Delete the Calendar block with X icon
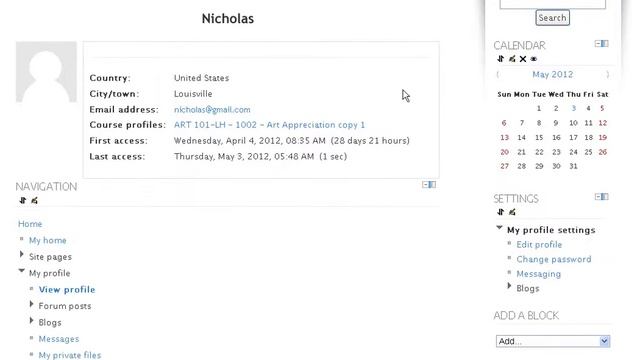Viewport: 640px width, 360px height. tap(523, 59)
